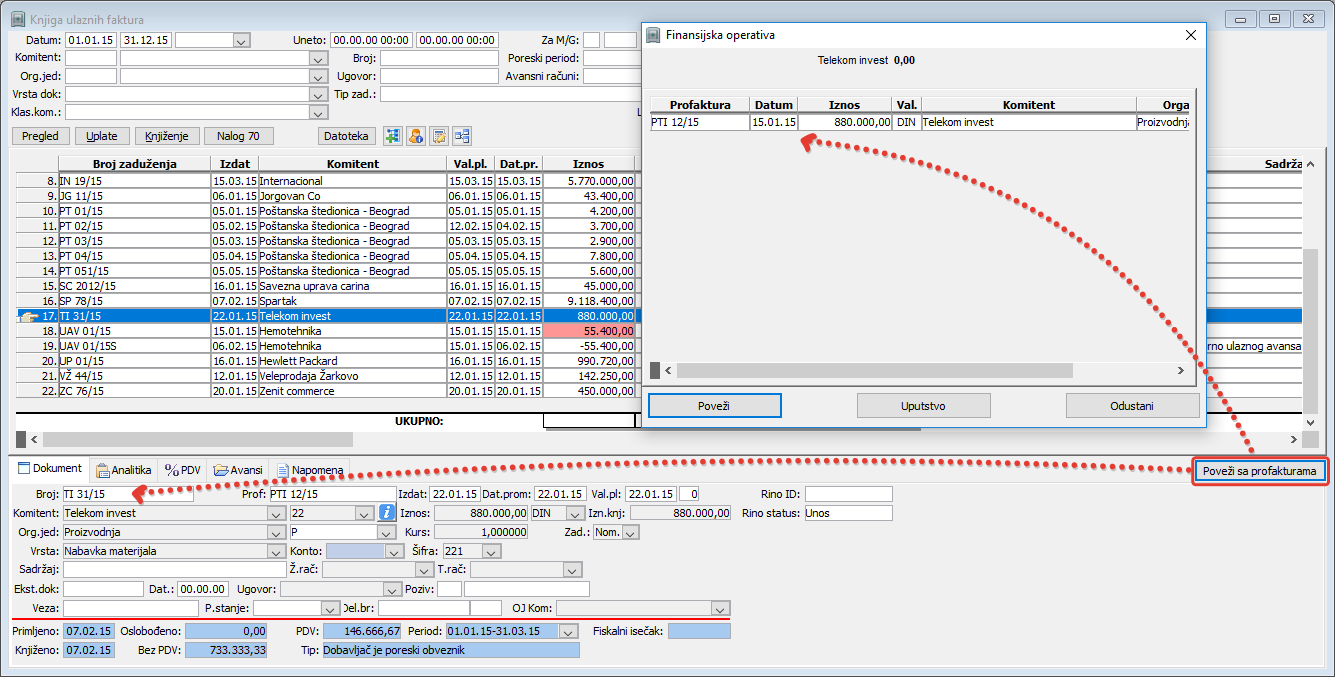The image size is (1335, 677).
Task: Click the green table import toolbar icon
Action: [x=392, y=136]
